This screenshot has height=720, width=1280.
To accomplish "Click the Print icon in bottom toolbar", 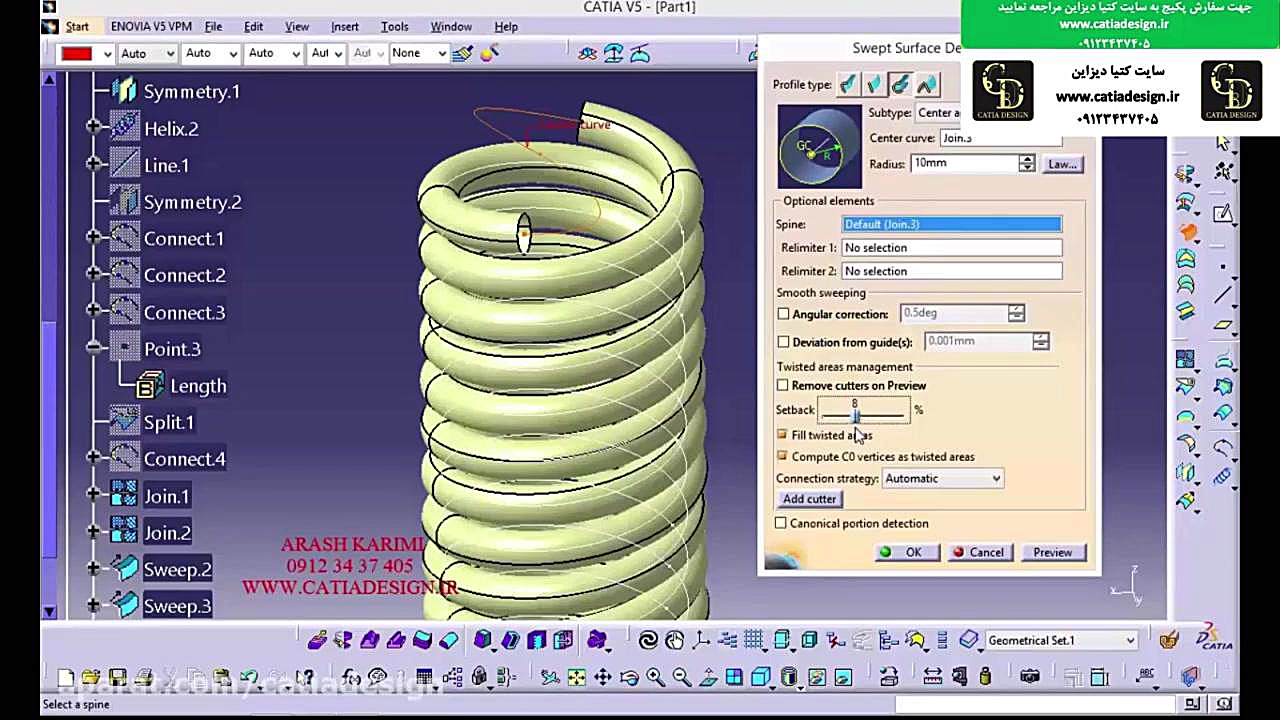I will click(x=143, y=678).
